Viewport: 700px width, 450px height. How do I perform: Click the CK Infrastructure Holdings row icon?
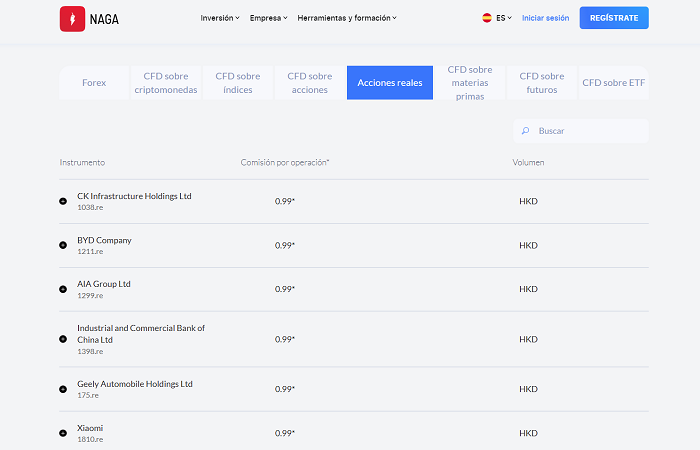click(x=63, y=201)
